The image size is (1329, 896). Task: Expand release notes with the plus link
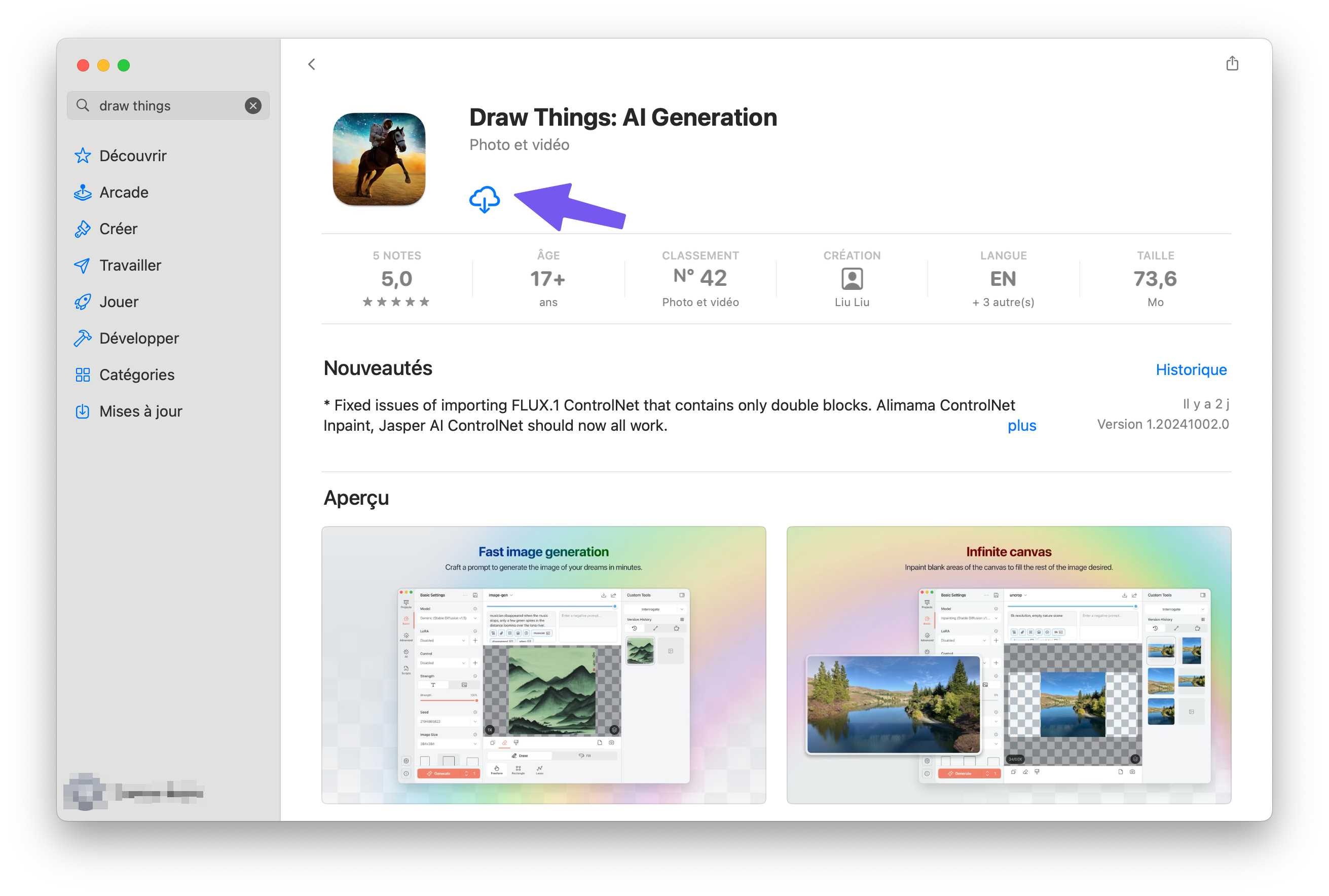pos(1022,425)
